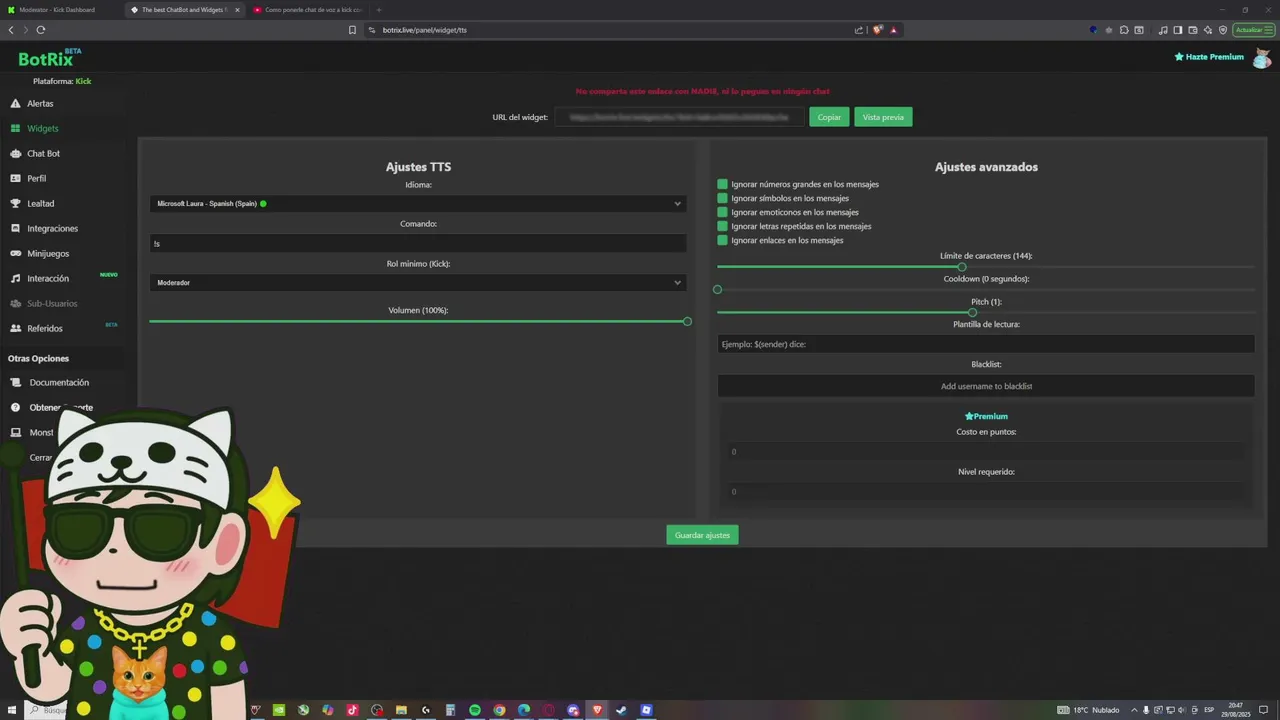Click the Plantilla de lectura input field
This screenshot has height=720, width=1280.
985,344
